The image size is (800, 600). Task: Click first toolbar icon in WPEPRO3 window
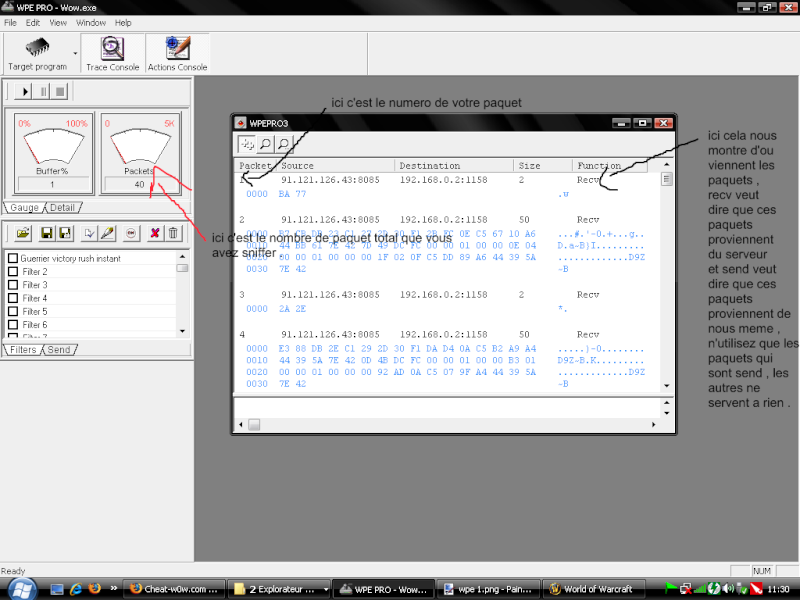pos(247,144)
